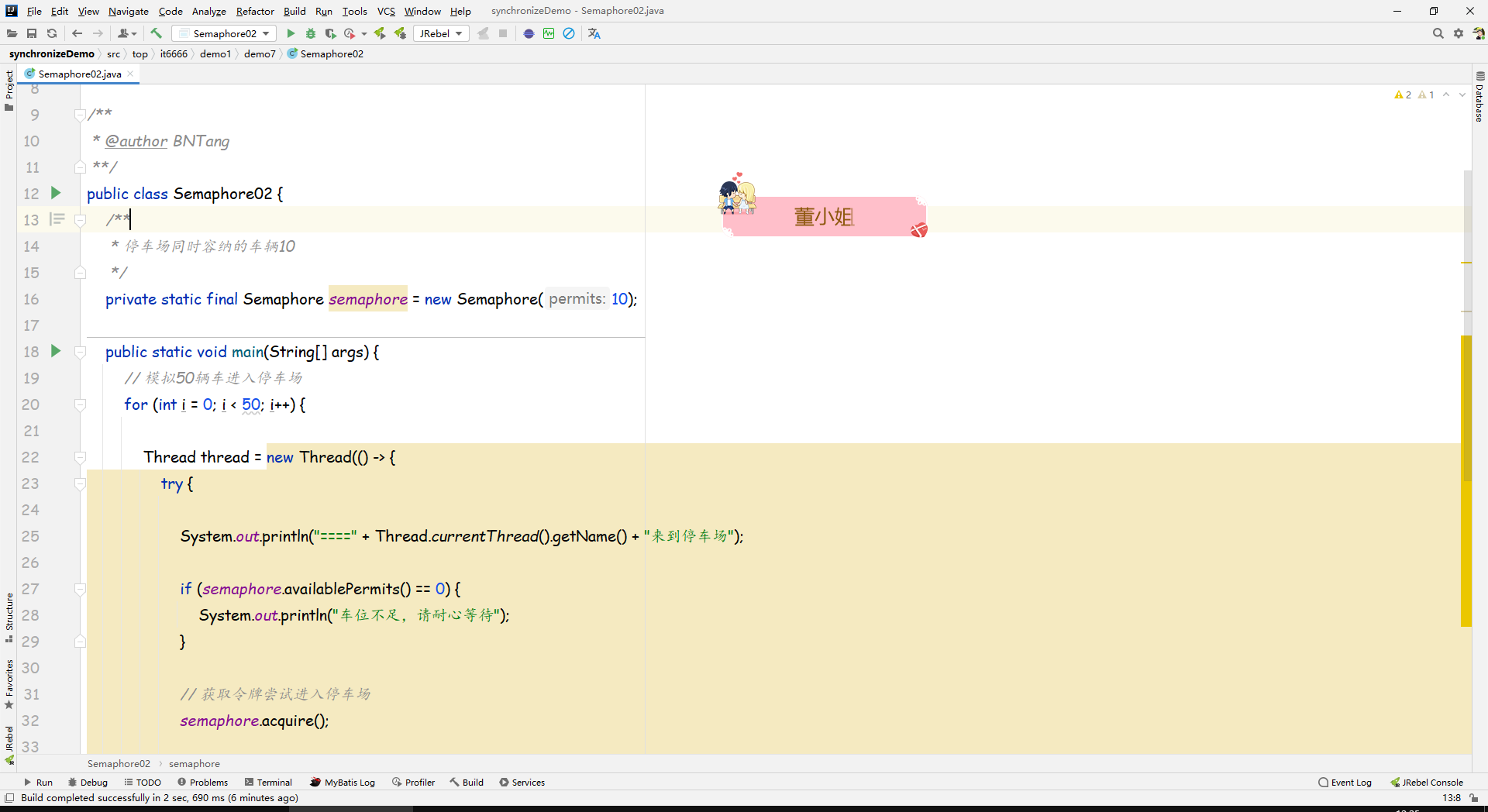Close the Semaphore02.java tab
Screen dimensions: 1488x812
point(130,74)
